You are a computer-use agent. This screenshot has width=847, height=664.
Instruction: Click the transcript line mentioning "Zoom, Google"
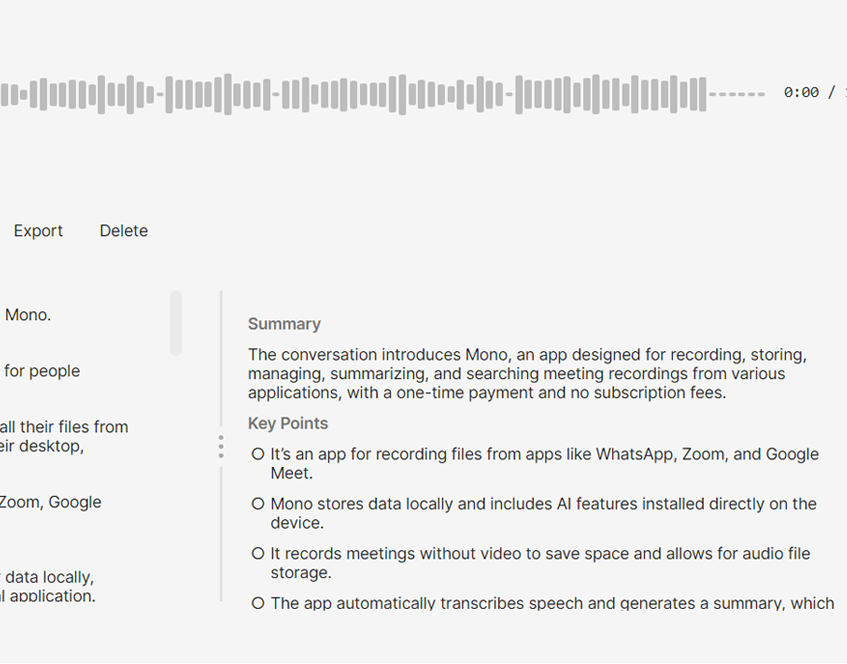pos(50,502)
